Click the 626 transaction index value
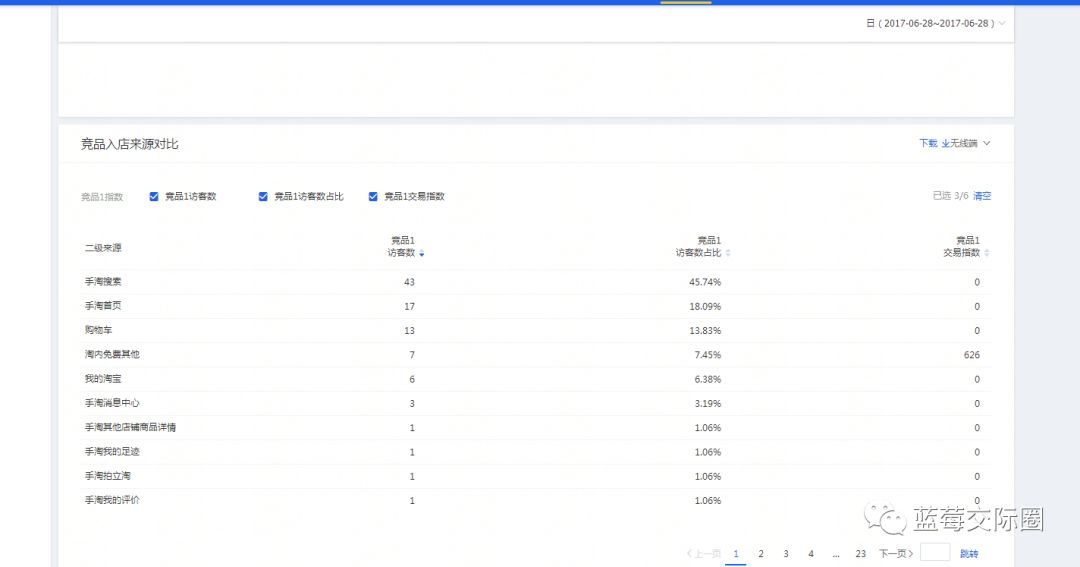 [x=971, y=355]
